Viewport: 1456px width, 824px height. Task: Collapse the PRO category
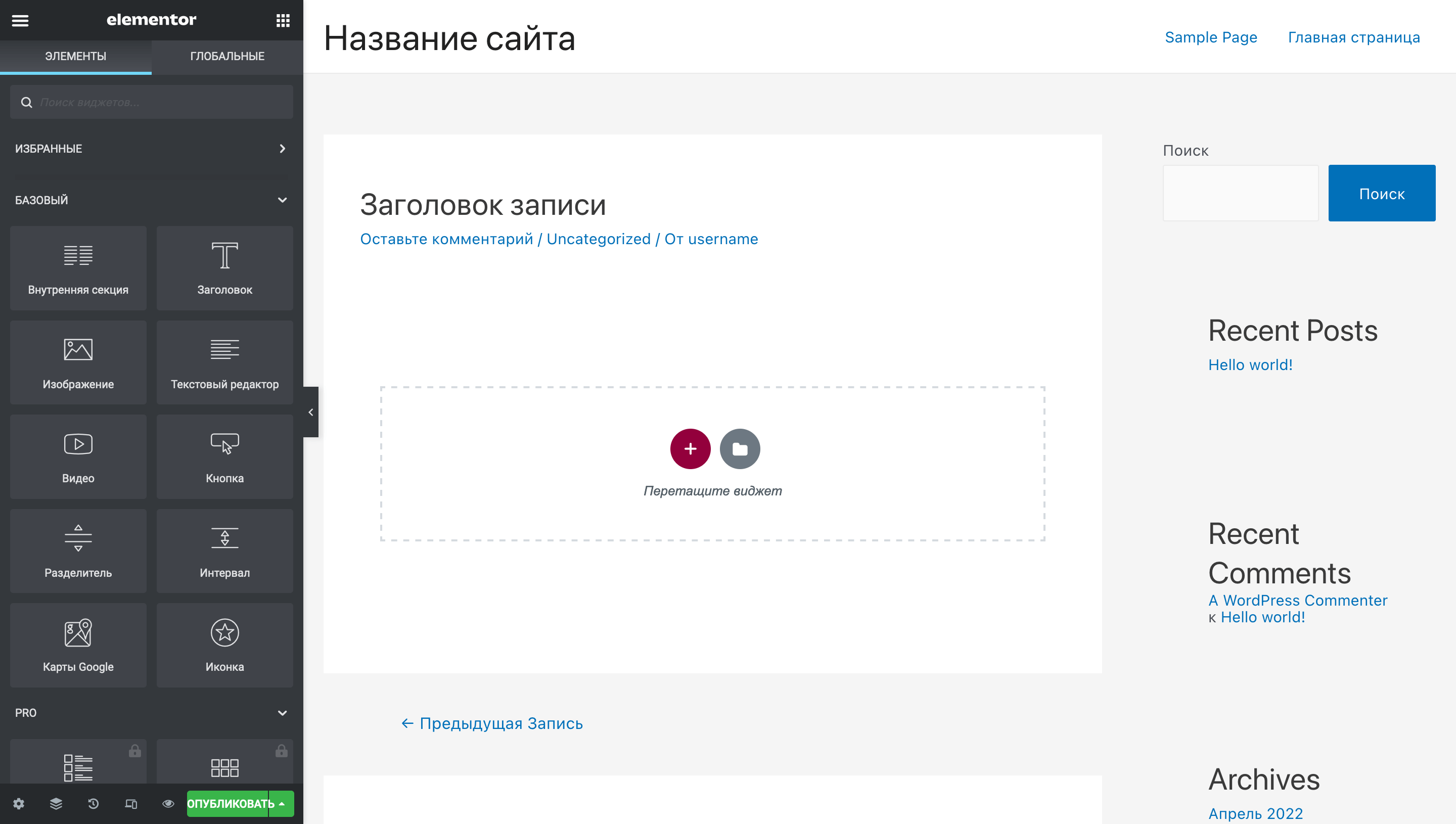(152, 713)
